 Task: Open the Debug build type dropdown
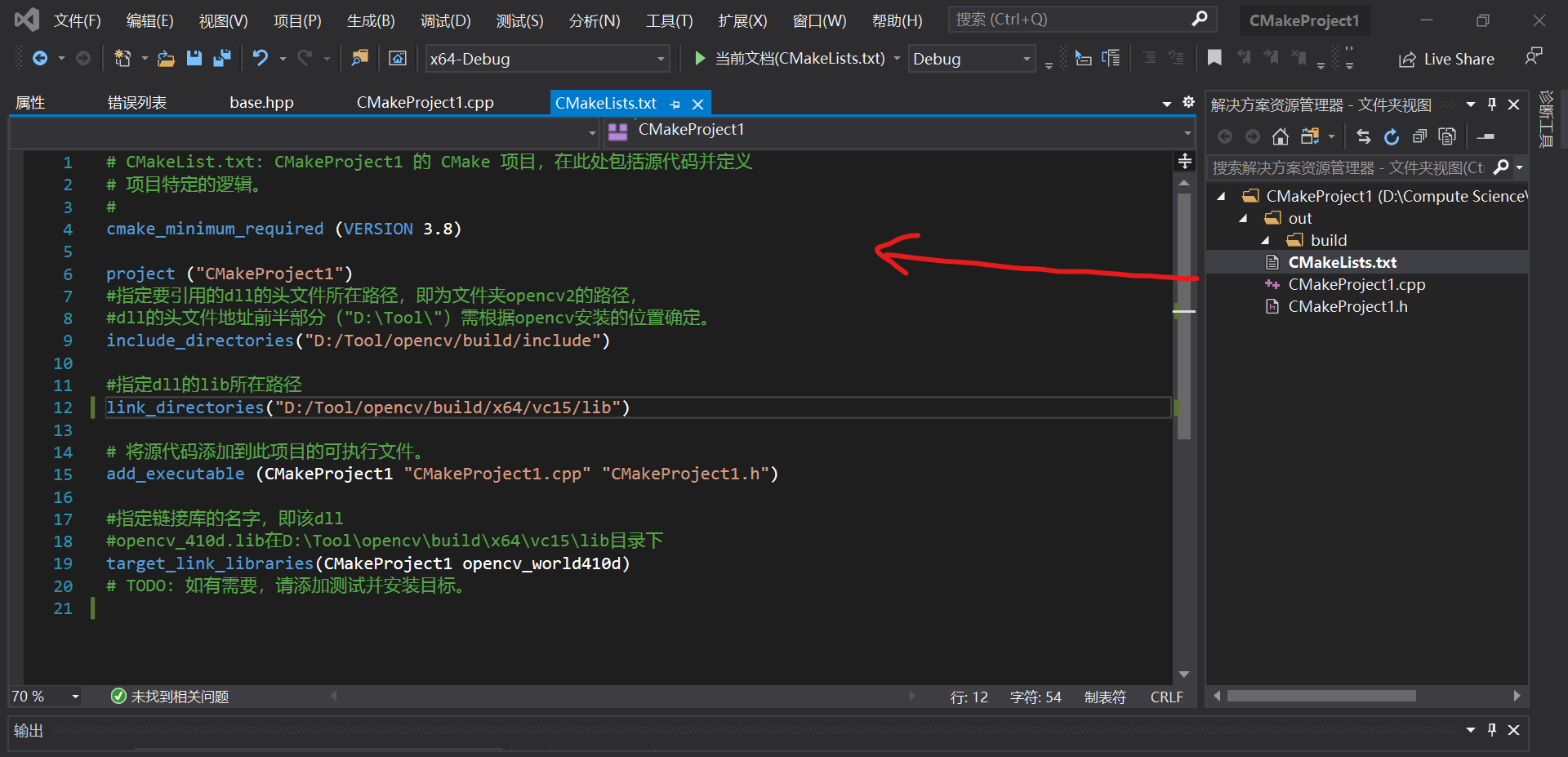[x=1027, y=58]
